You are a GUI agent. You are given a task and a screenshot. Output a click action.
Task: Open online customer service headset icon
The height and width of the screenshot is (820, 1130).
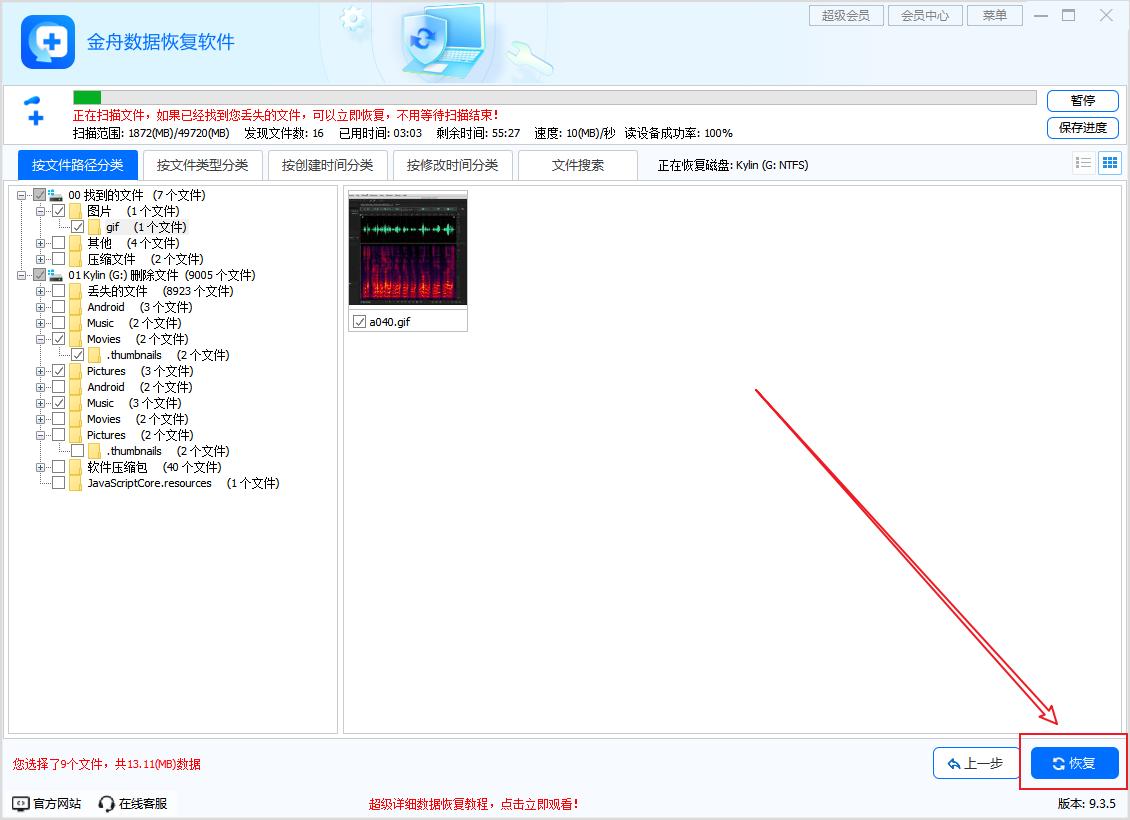pos(107,803)
